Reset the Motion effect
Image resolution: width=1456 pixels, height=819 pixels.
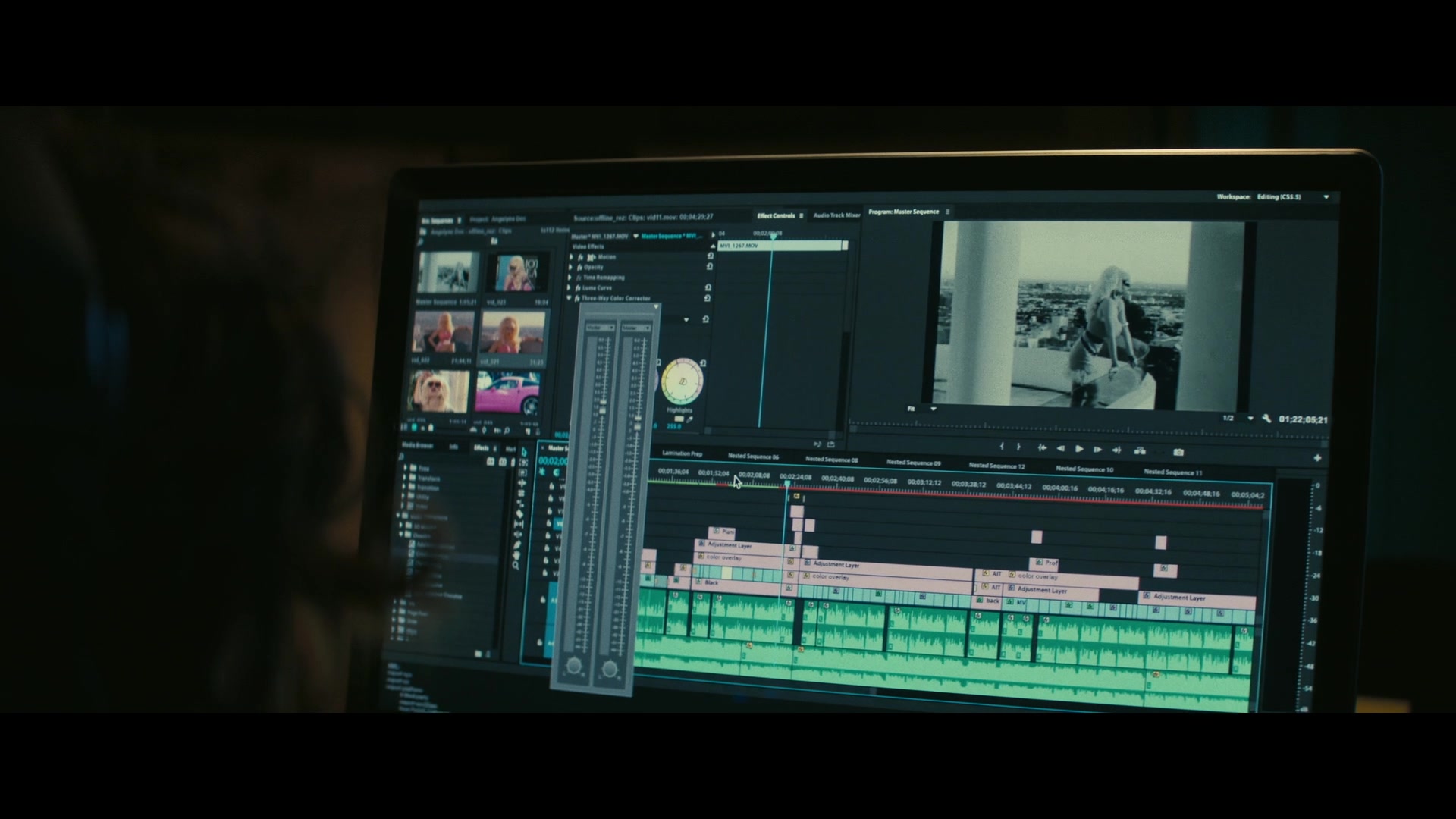(x=710, y=256)
